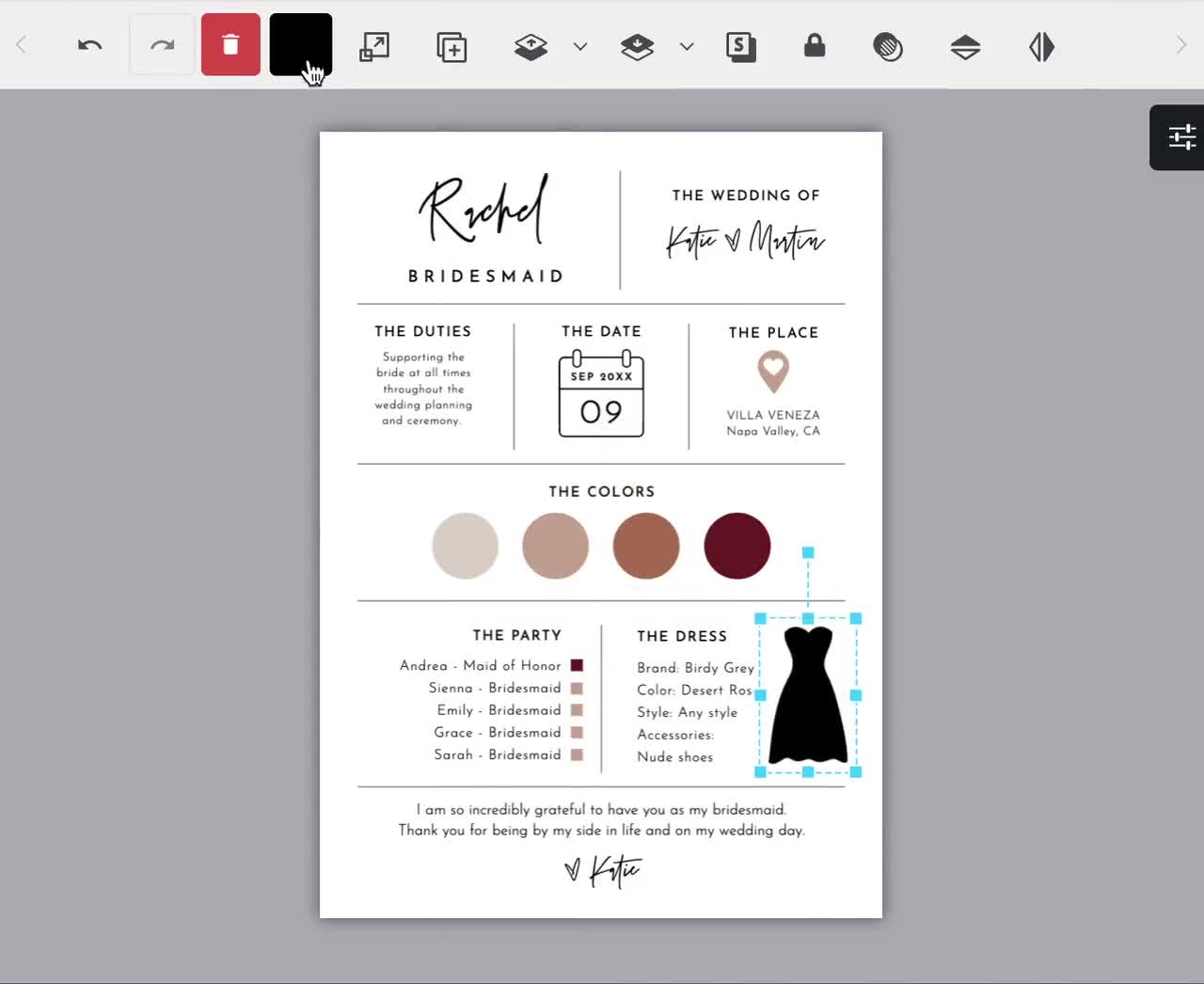Select the burgundy color circle
1204x984 pixels.
[x=737, y=546]
